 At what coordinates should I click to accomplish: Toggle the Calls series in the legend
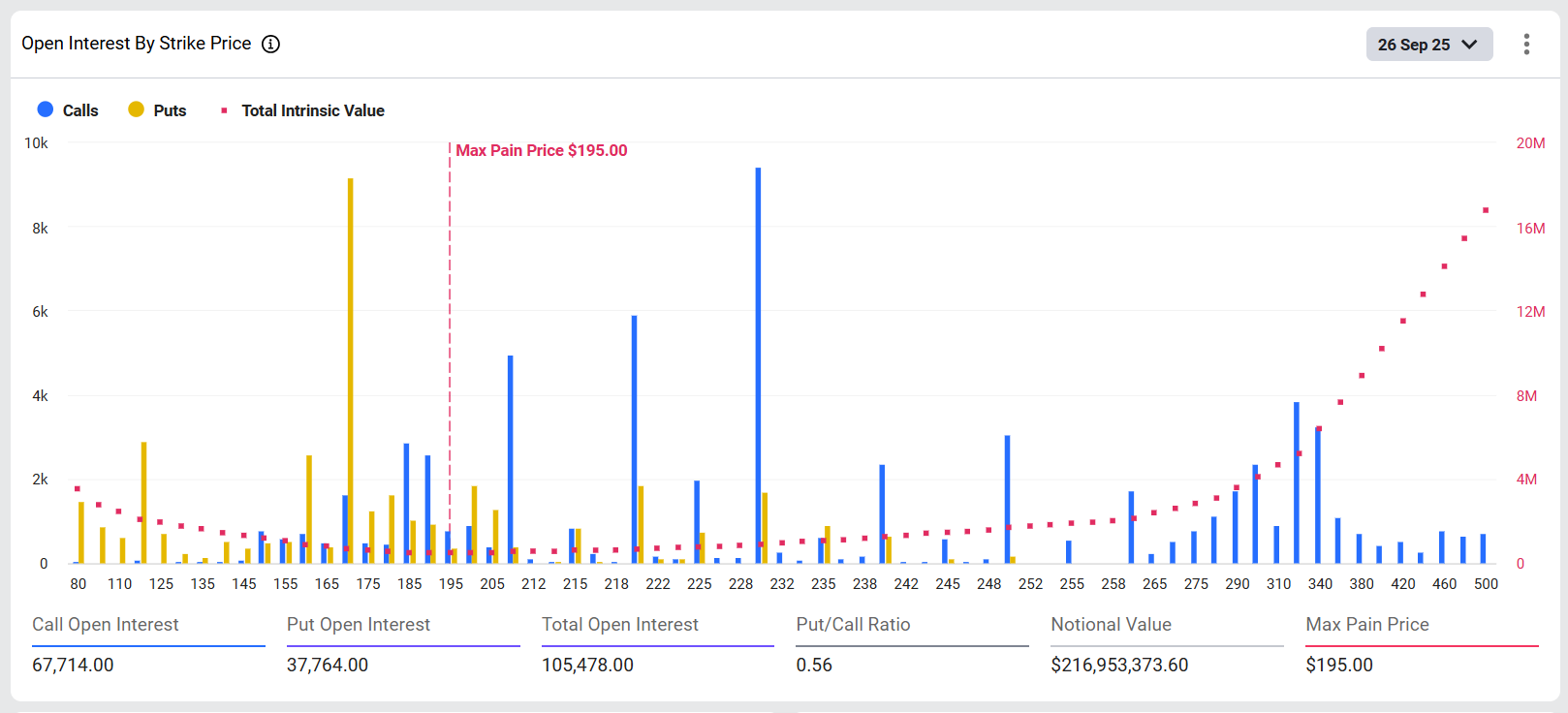point(68,110)
